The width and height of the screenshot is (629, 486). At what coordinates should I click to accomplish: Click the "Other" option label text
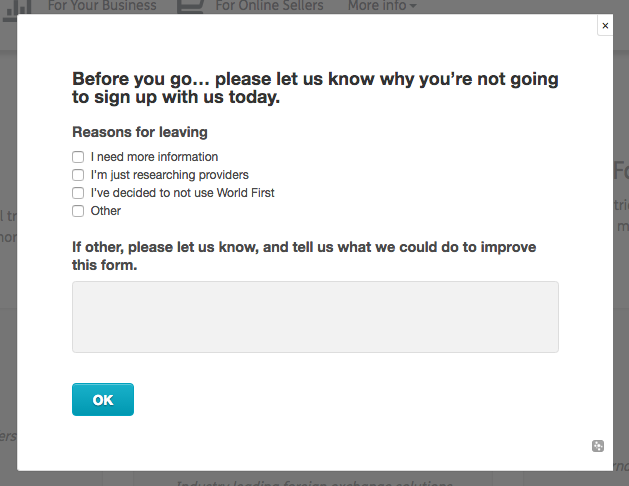[105, 211]
